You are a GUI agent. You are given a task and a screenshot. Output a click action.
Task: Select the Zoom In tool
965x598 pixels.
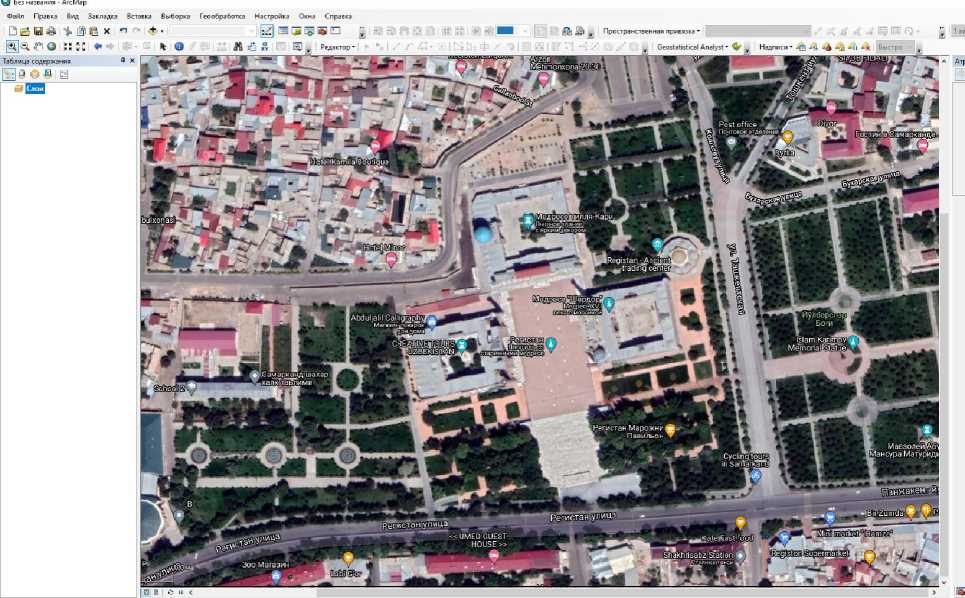(x=12, y=46)
